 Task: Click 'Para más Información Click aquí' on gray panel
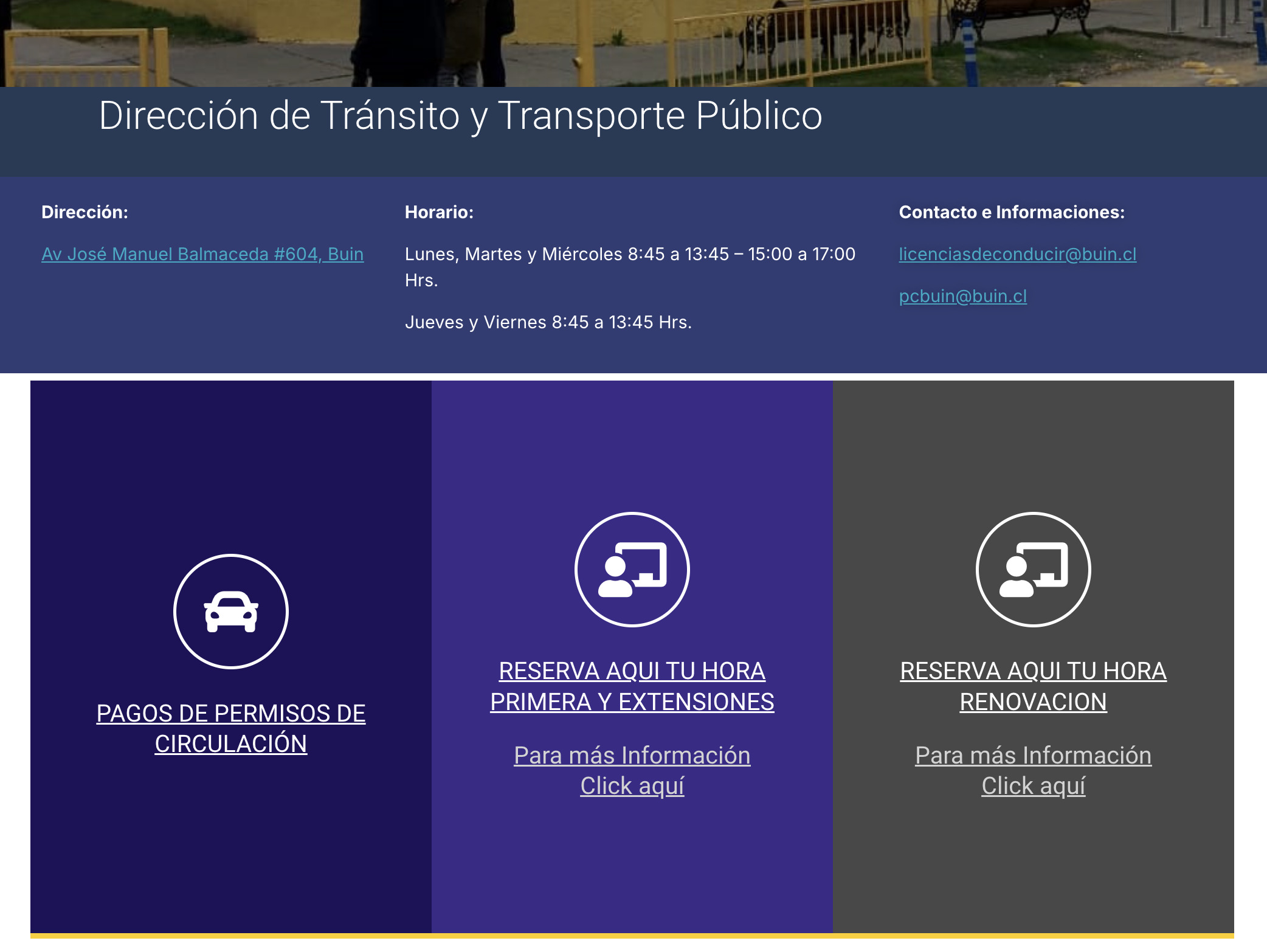point(1032,771)
